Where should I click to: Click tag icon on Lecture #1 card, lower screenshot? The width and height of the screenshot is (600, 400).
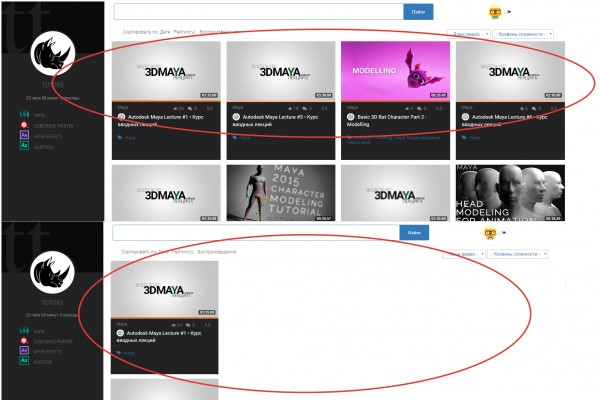(119, 353)
